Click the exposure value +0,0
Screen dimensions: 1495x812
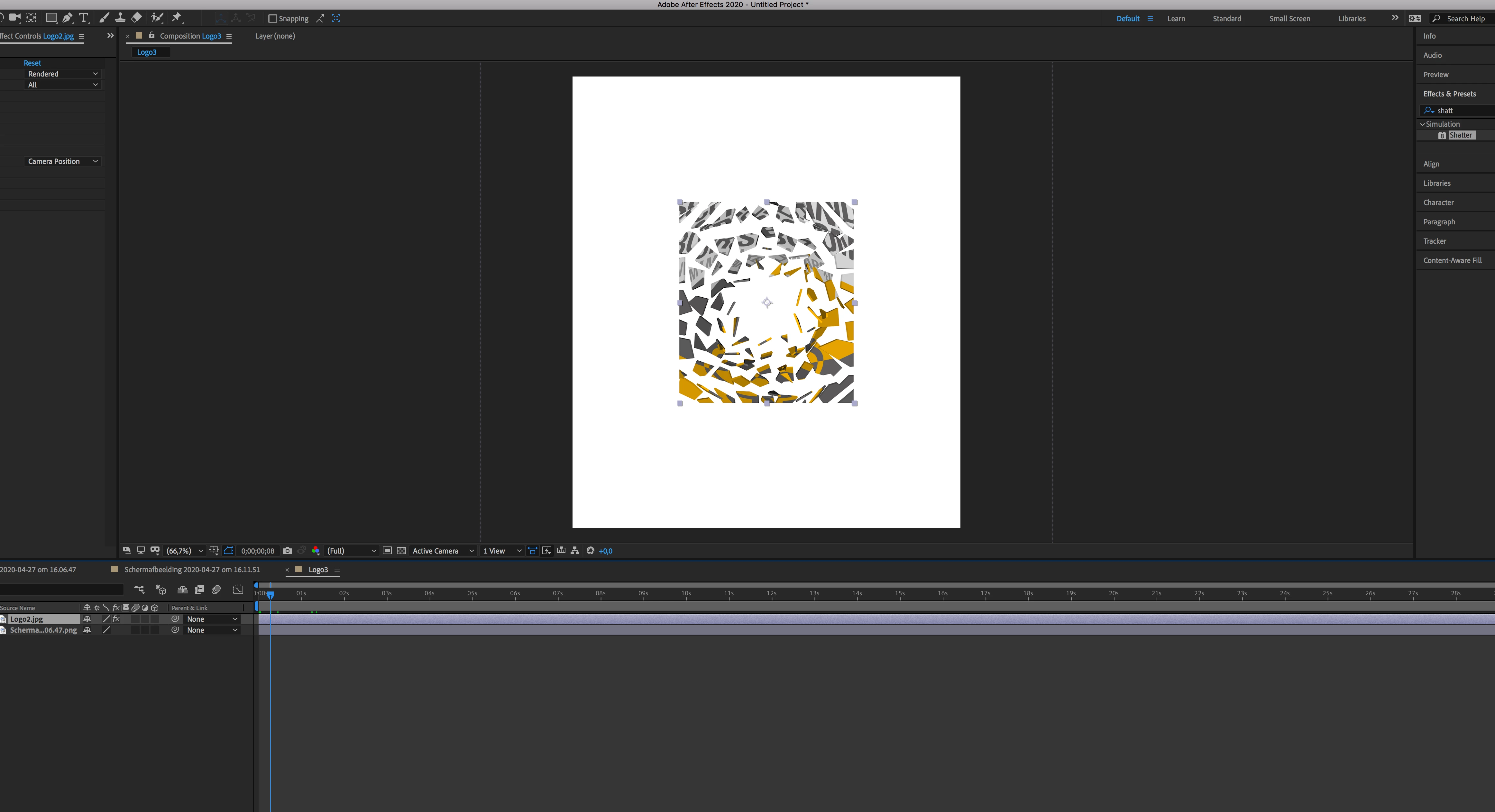coord(605,551)
